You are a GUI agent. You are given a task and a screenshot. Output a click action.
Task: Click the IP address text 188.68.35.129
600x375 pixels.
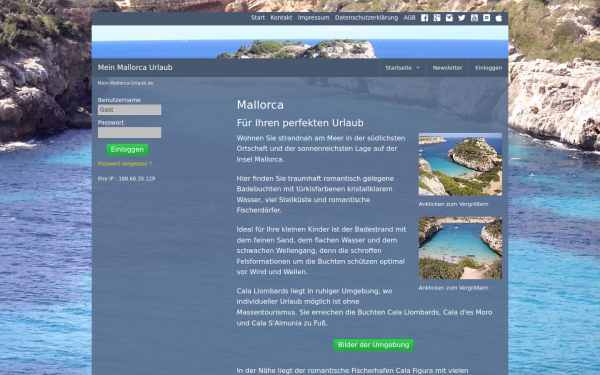(x=137, y=179)
